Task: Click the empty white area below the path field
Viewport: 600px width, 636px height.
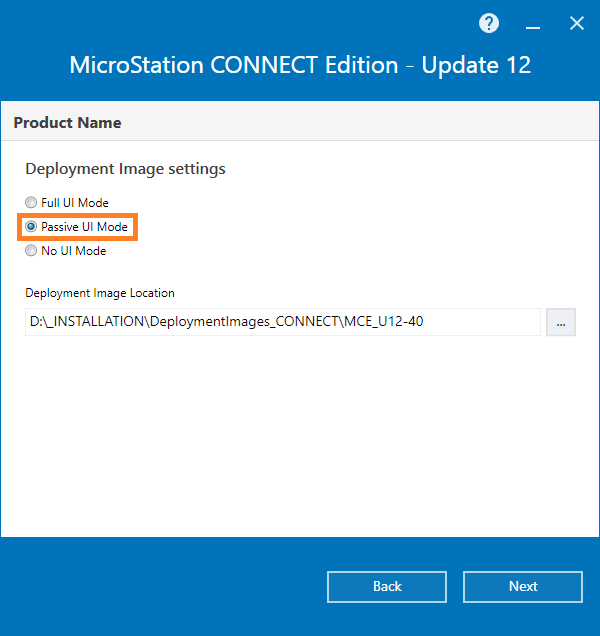Action: tap(300, 436)
